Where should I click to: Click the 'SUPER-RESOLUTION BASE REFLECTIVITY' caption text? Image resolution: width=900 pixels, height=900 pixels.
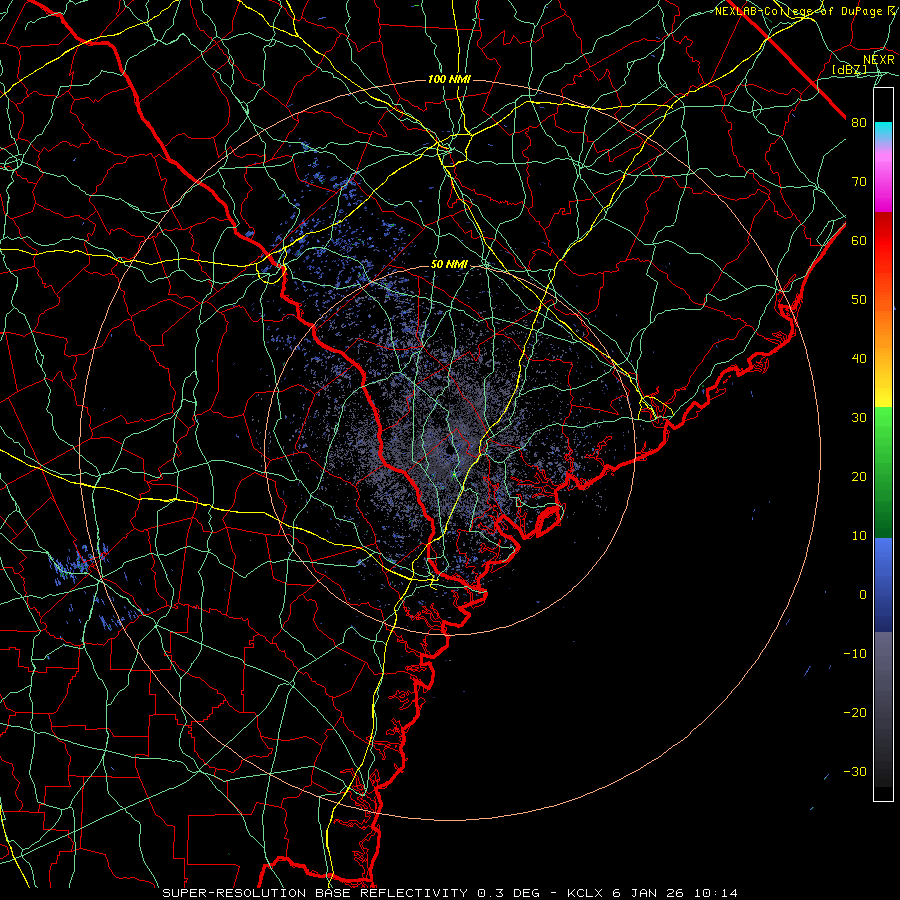pyautogui.click(x=315, y=893)
